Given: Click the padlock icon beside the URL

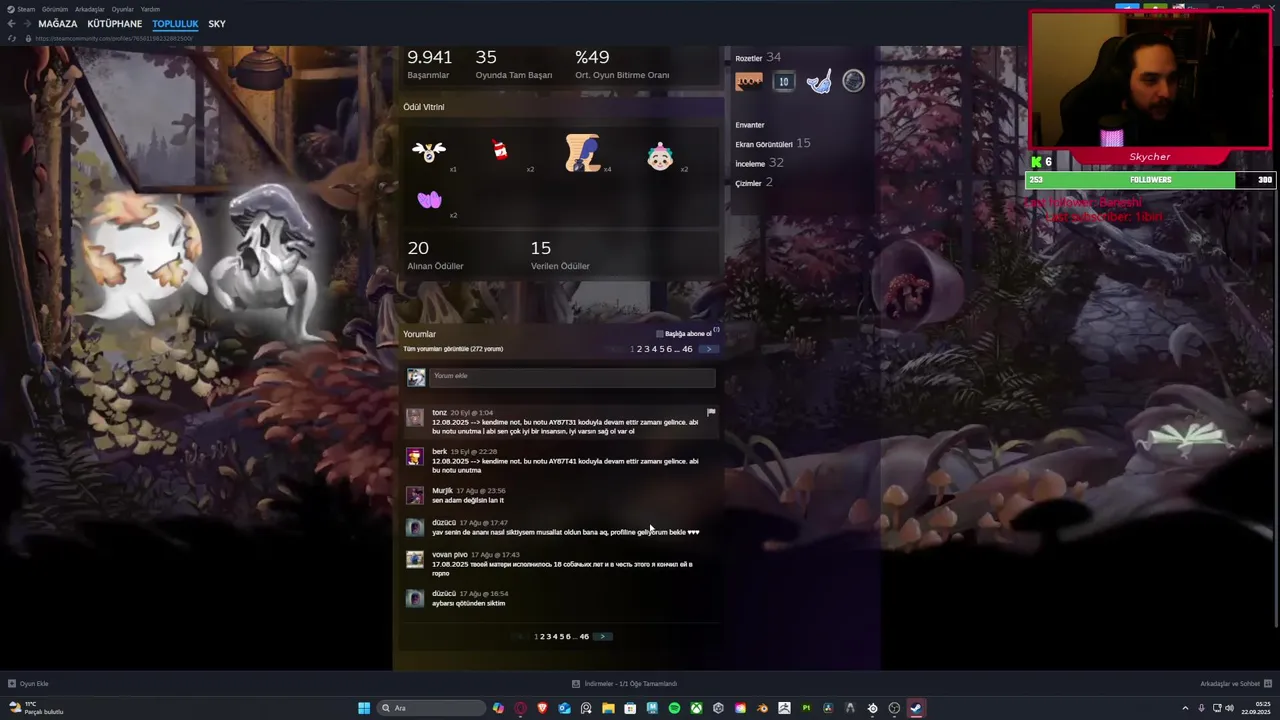Looking at the screenshot, I should pos(27,38).
